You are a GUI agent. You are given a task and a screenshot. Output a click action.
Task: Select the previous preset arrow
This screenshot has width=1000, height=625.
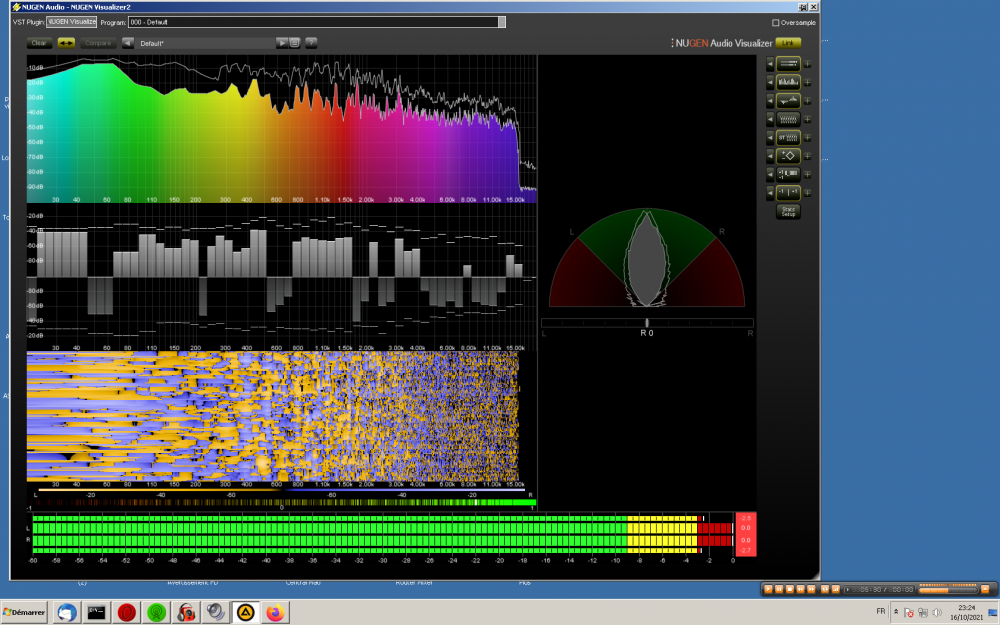coord(128,43)
